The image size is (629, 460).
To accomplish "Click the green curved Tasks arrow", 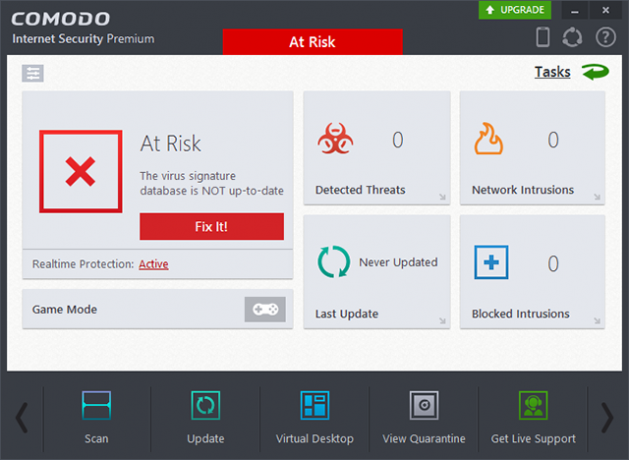I will click(x=596, y=72).
